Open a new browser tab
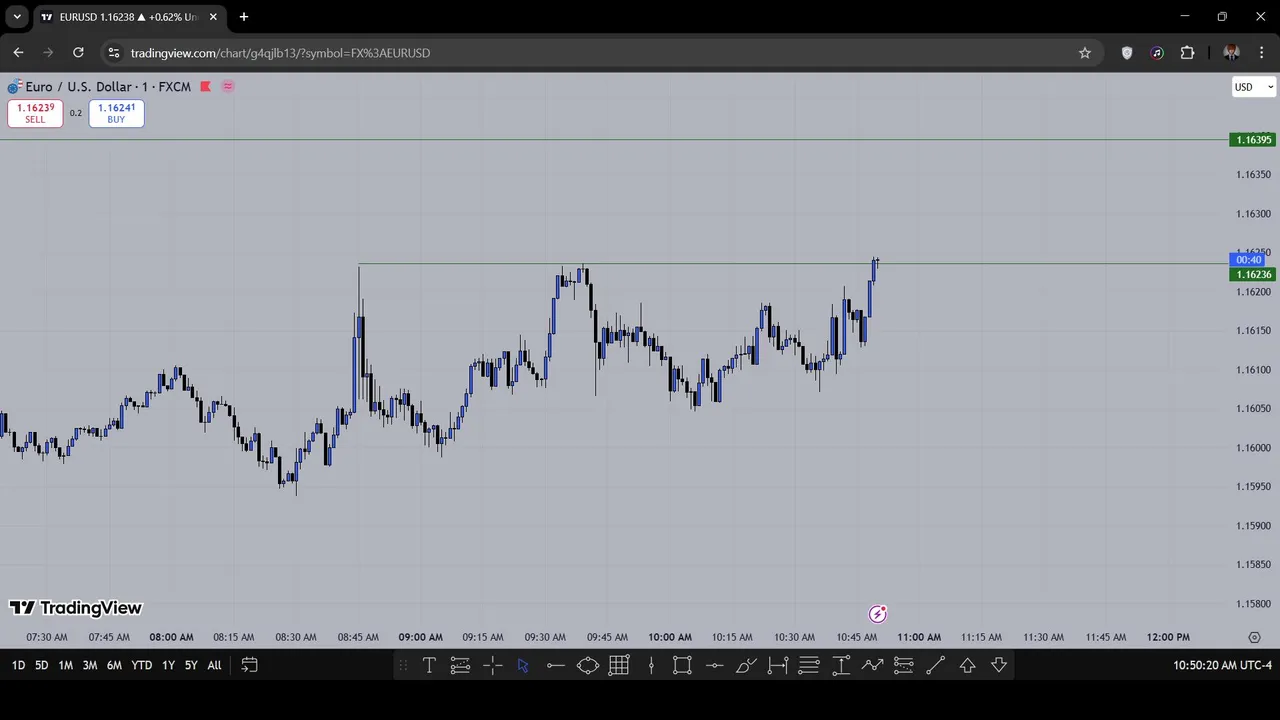 (244, 17)
